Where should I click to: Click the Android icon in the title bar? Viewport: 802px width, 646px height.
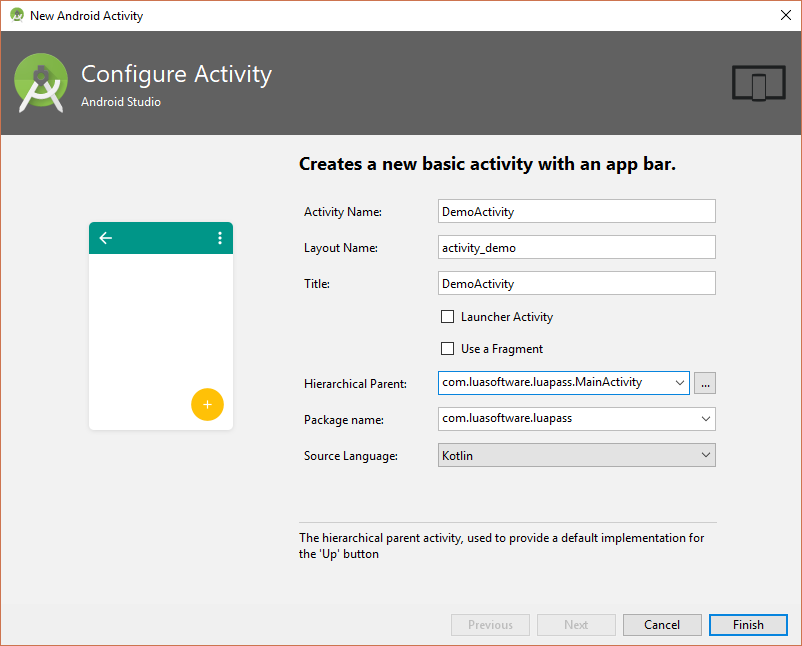[17, 15]
